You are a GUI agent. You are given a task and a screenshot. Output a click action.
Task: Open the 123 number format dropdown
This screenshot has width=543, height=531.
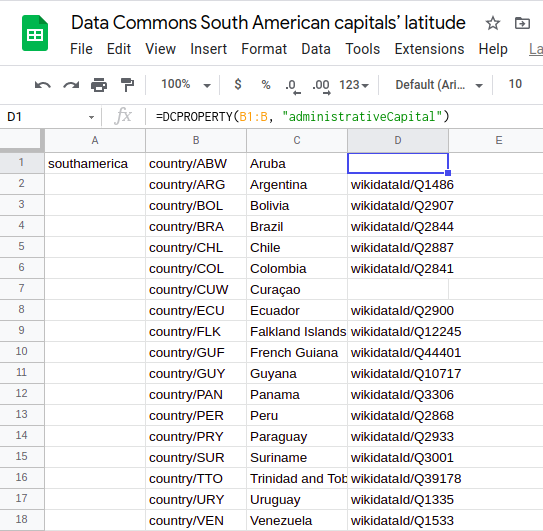(354, 85)
